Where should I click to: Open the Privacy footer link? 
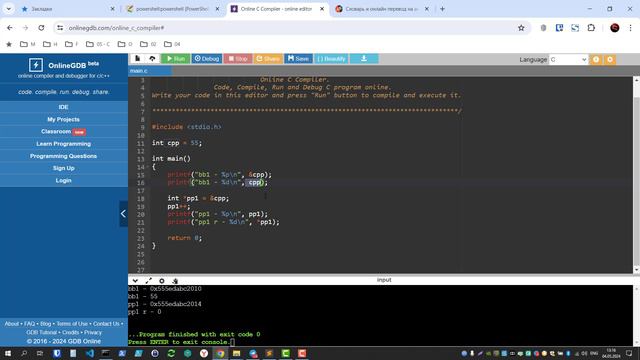(93, 333)
